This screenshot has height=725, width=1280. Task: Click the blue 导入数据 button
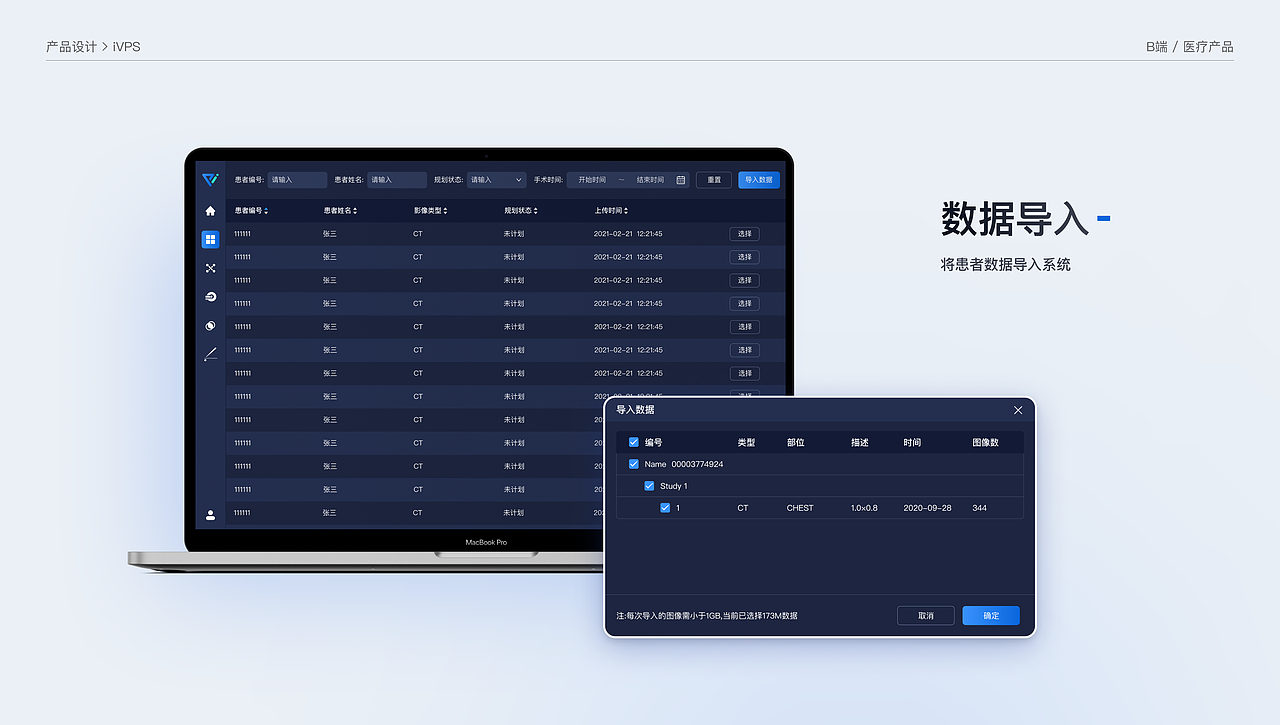pyautogui.click(x=759, y=180)
